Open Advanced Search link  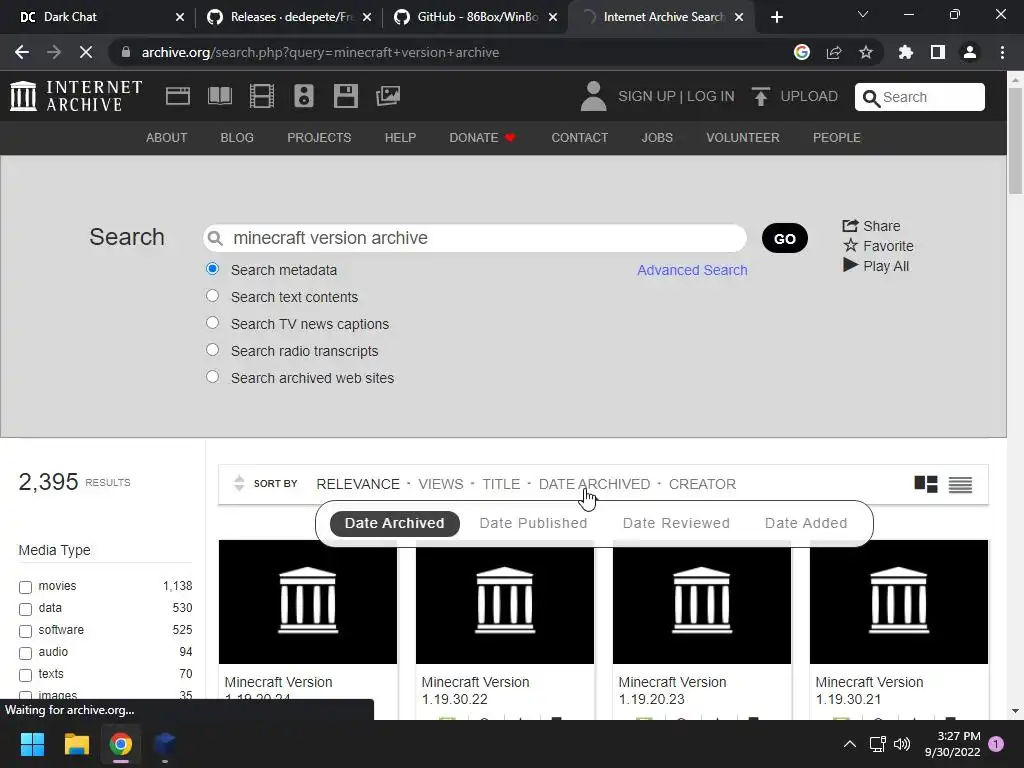pyautogui.click(x=692, y=270)
